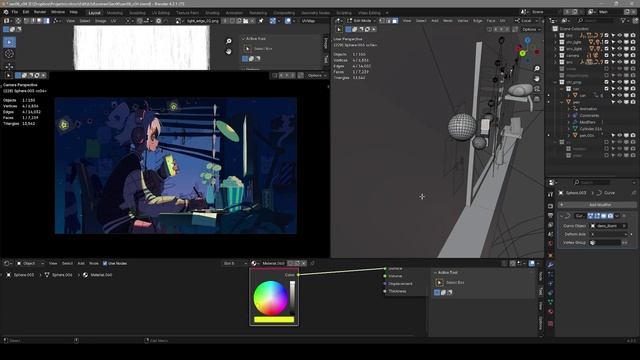Open the Options dropdown in camera viewport
The height and width of the screenshot is (360, 640).
317,76
